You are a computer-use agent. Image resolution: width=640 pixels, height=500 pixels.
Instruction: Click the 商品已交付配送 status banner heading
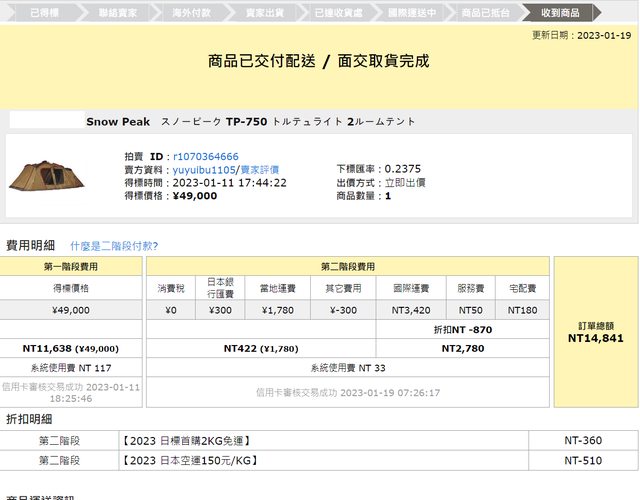(318, 61)
